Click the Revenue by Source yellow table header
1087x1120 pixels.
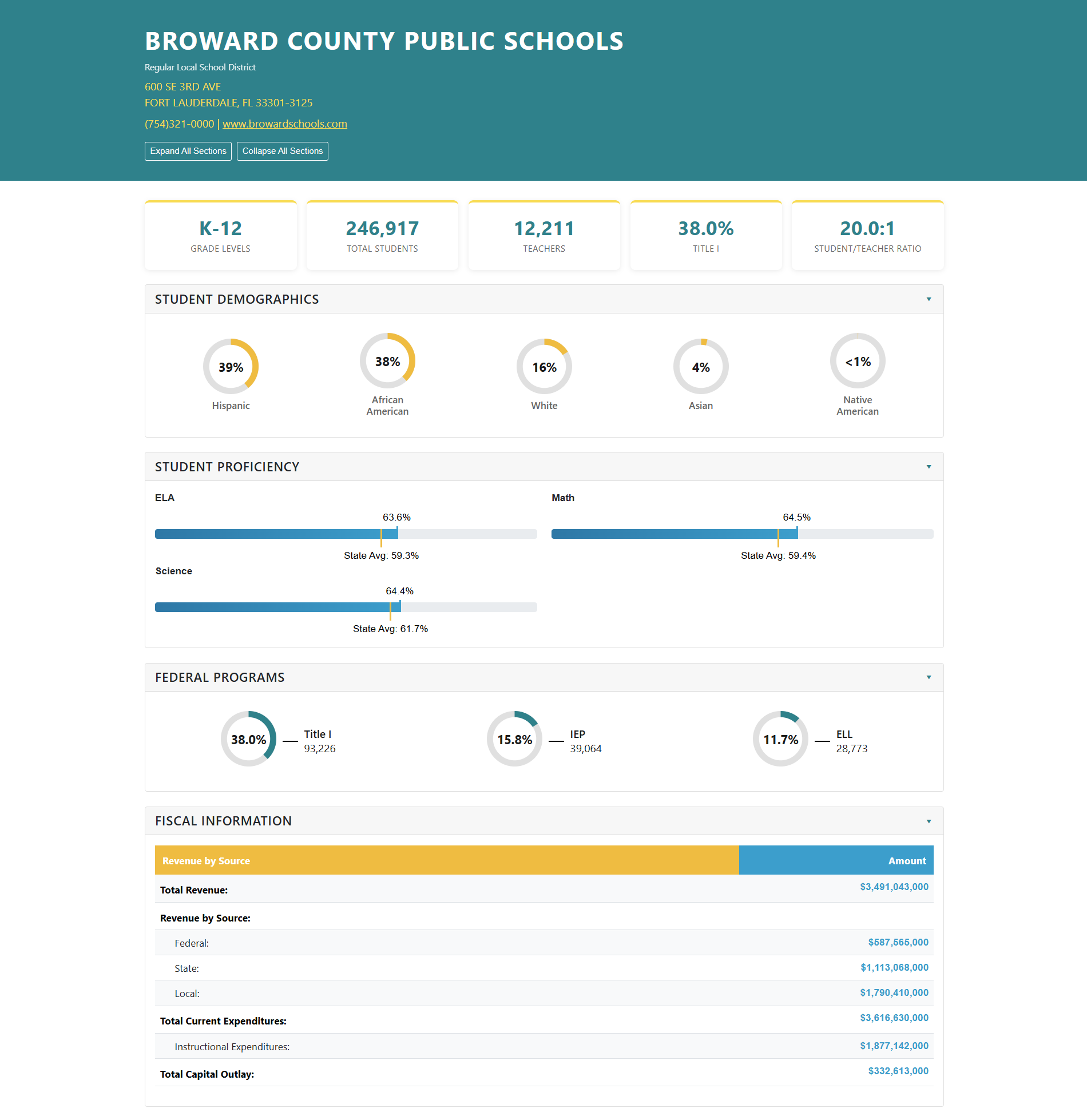click(447, 860)
